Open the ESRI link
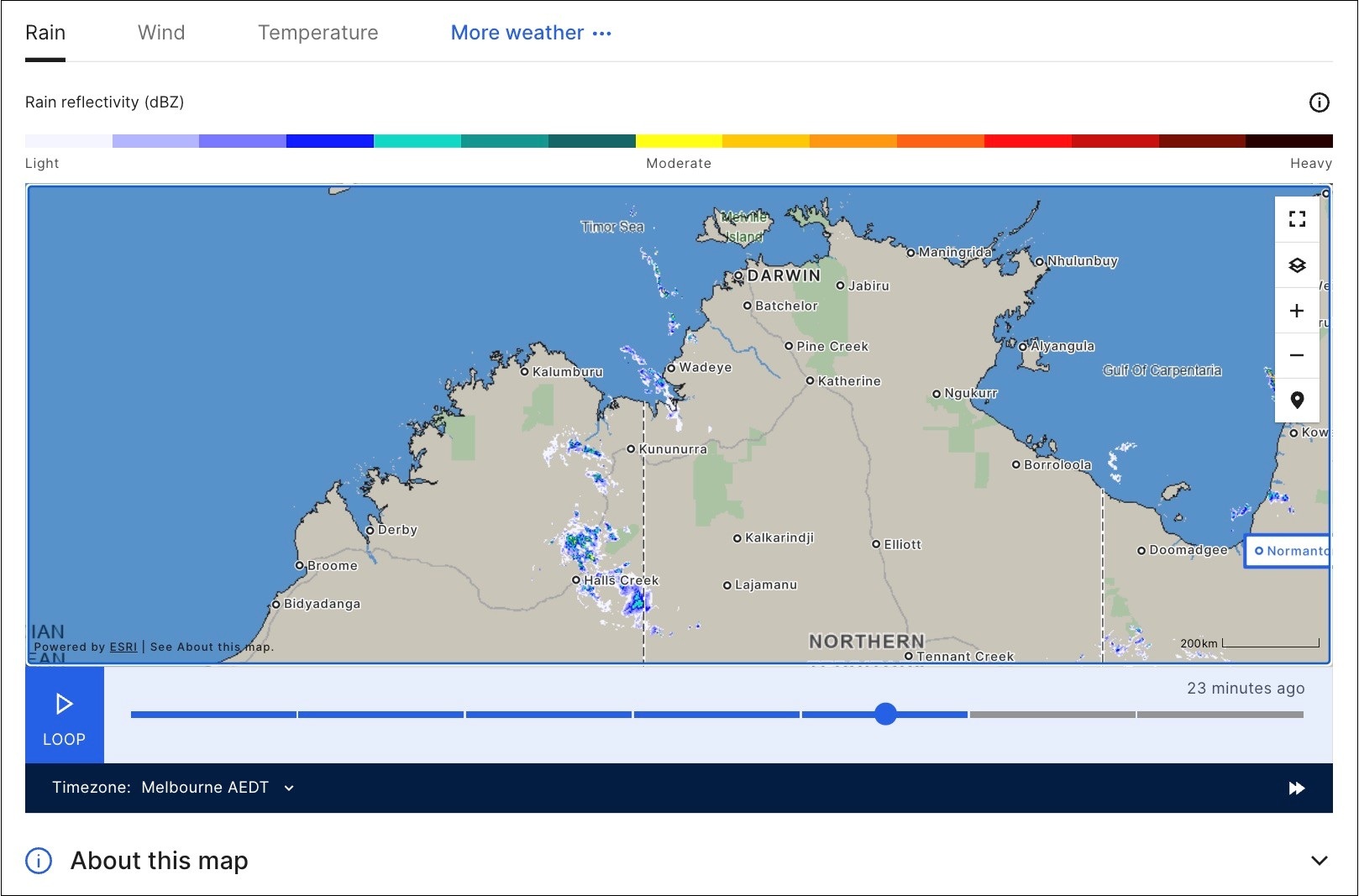 click(123, 647)
